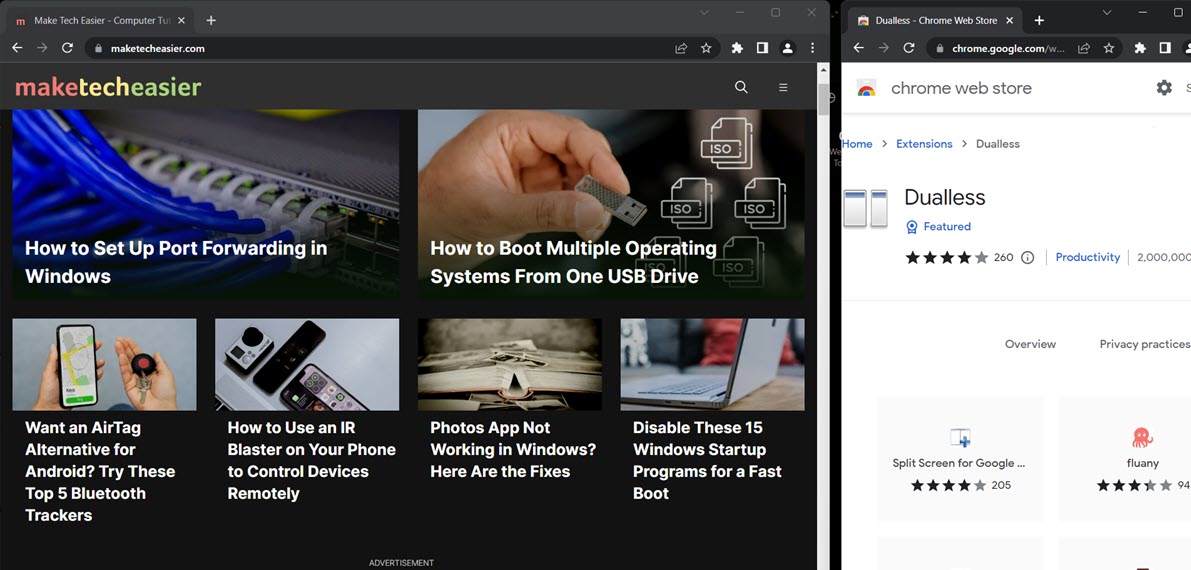Share the Chrome Web Store page via share icon
This screenshot has height=570, width=1191.
pyautogui.click(x=1084, y=48)
